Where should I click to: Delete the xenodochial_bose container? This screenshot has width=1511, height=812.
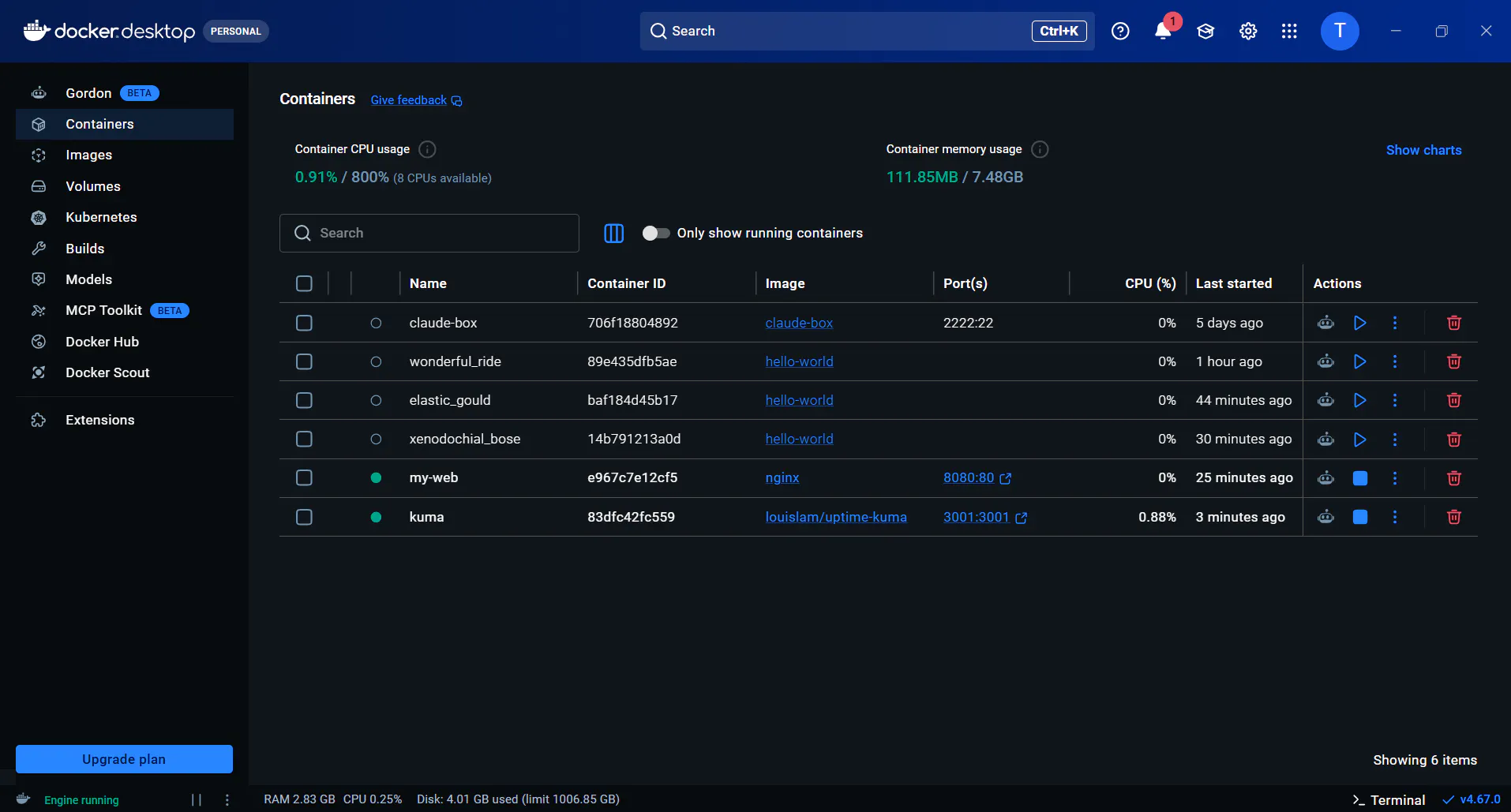[x=1454, y=439]
